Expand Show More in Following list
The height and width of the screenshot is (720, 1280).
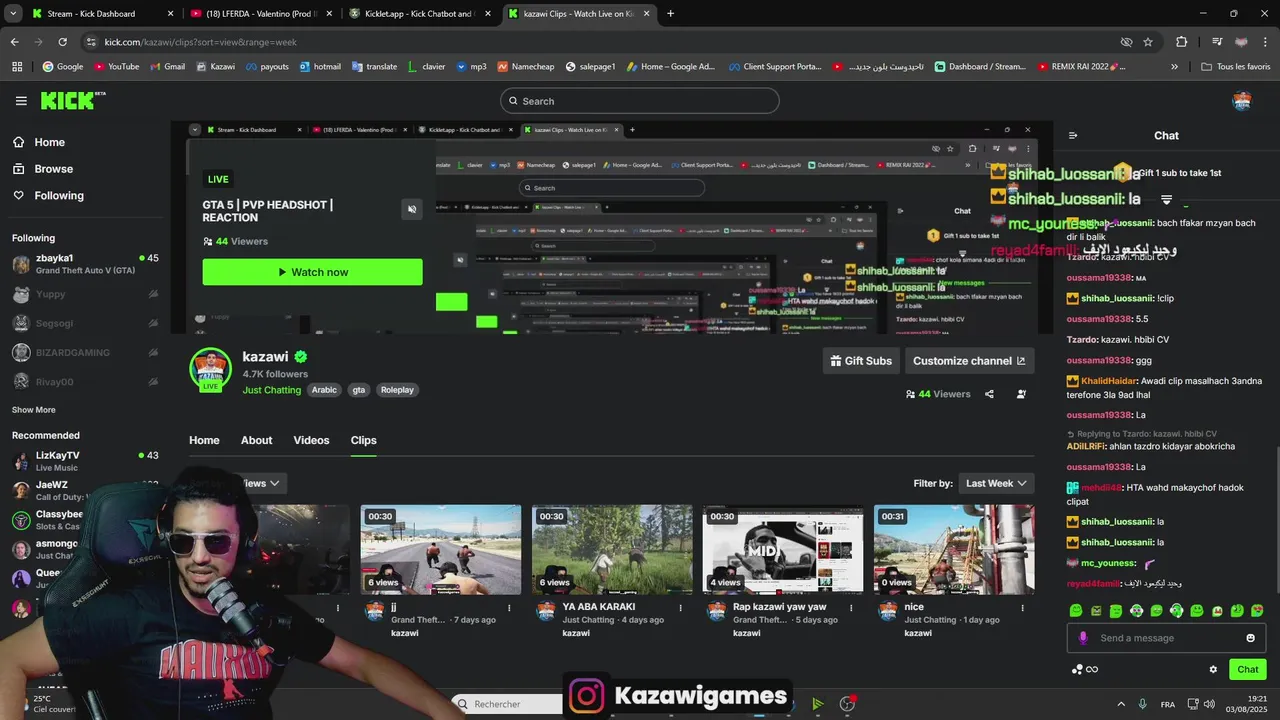click(34, 410)
